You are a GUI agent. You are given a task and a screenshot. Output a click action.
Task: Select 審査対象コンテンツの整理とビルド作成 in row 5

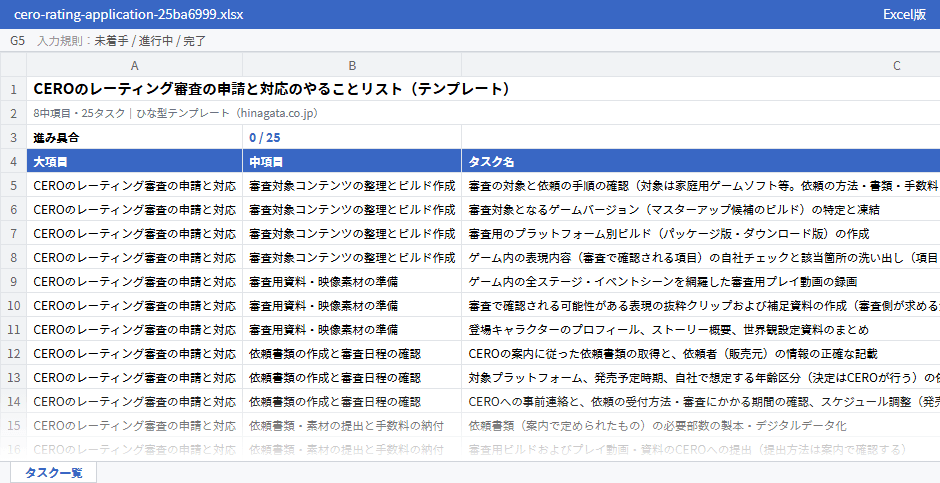click(352, 185)
